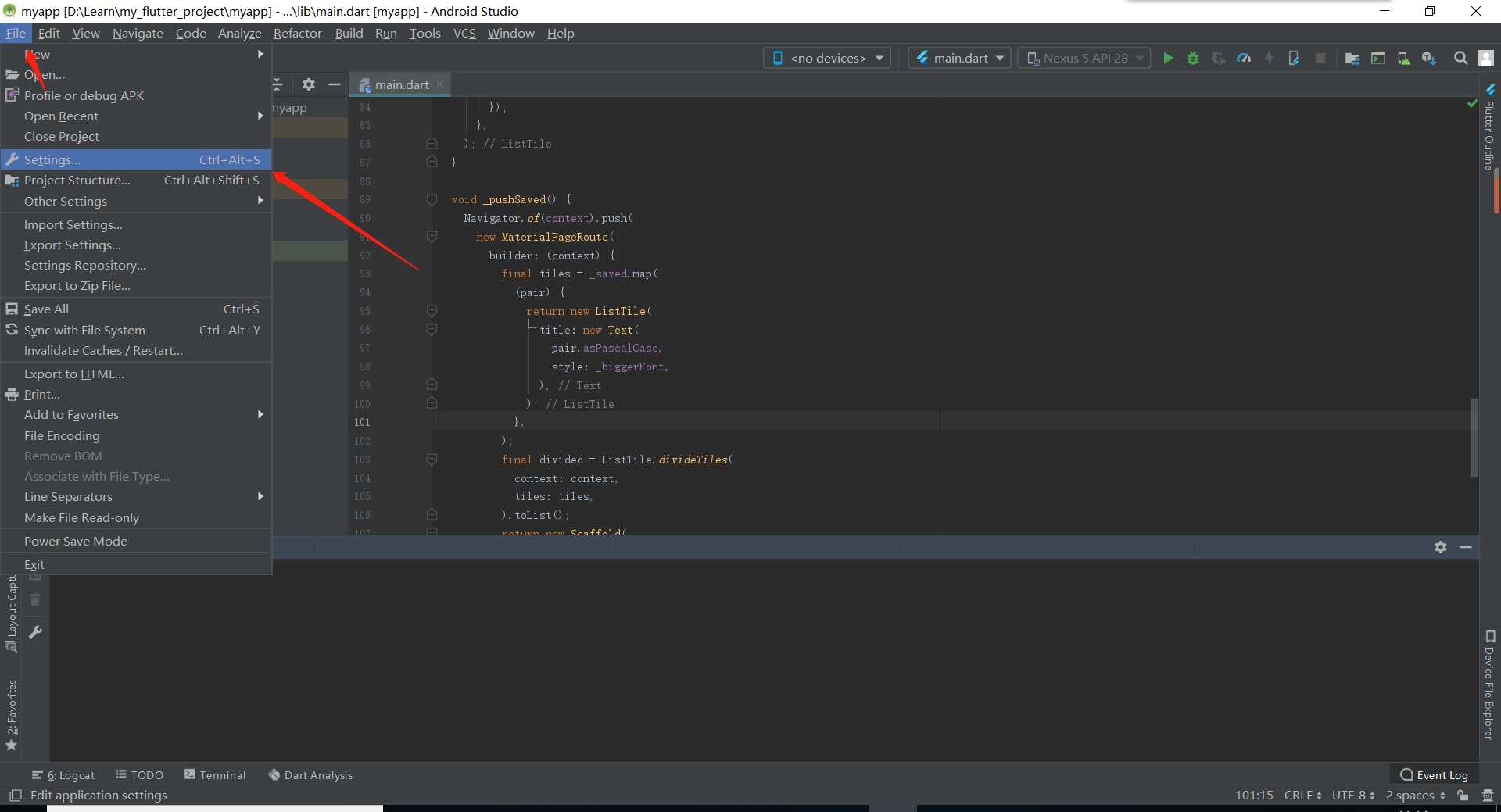Image resolution: width=1501 pixels, height=812 pixels.
Task: Open the Logcat tool window
Action: pos(63,774)
